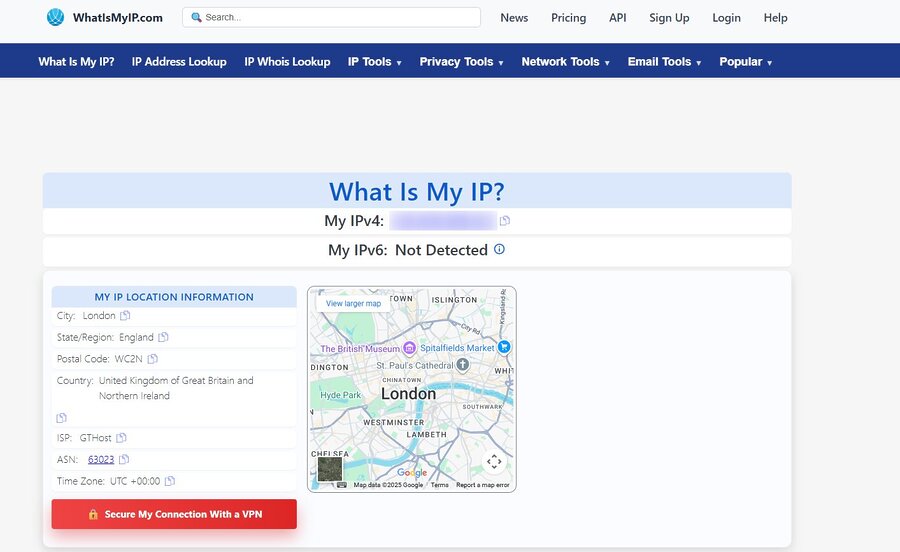The image size is (900, 552).
Task: Go to IP Whois Lookup page
Action: (x=287, y=62)
